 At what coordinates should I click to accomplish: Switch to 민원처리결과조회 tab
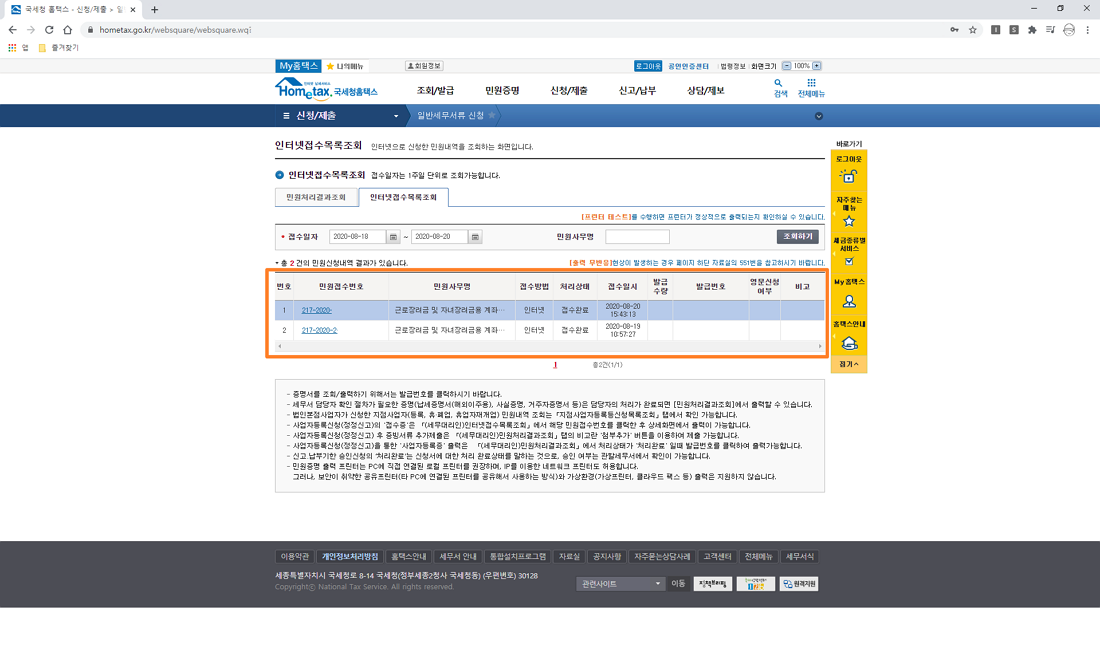pos(316,197)
